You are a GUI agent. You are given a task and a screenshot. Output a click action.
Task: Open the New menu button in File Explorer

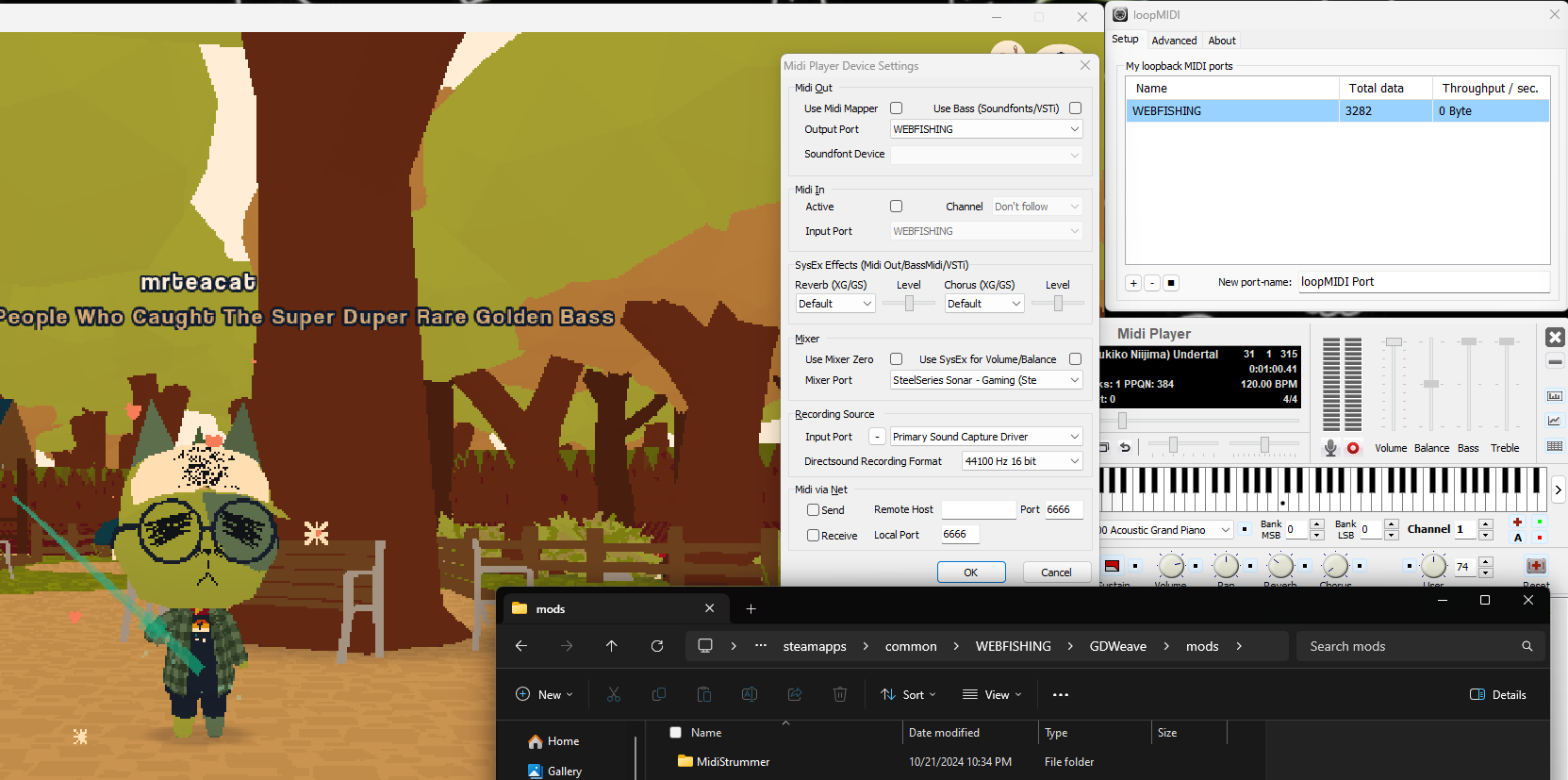544,695
